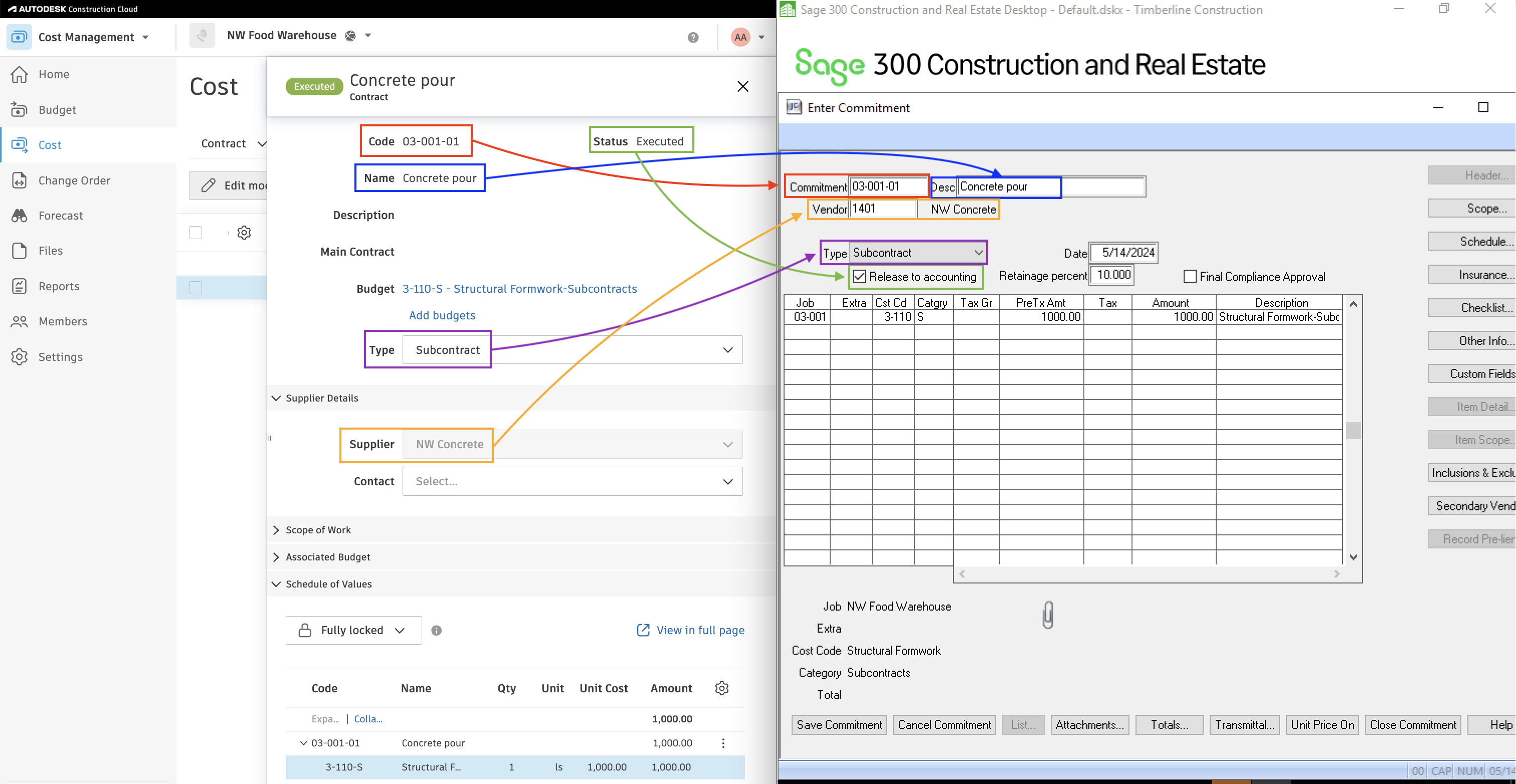Viewport: 1516px width, 784px height.
Task: Click the Sage grid scroll-down arrow
Action: coord(1353,557)
